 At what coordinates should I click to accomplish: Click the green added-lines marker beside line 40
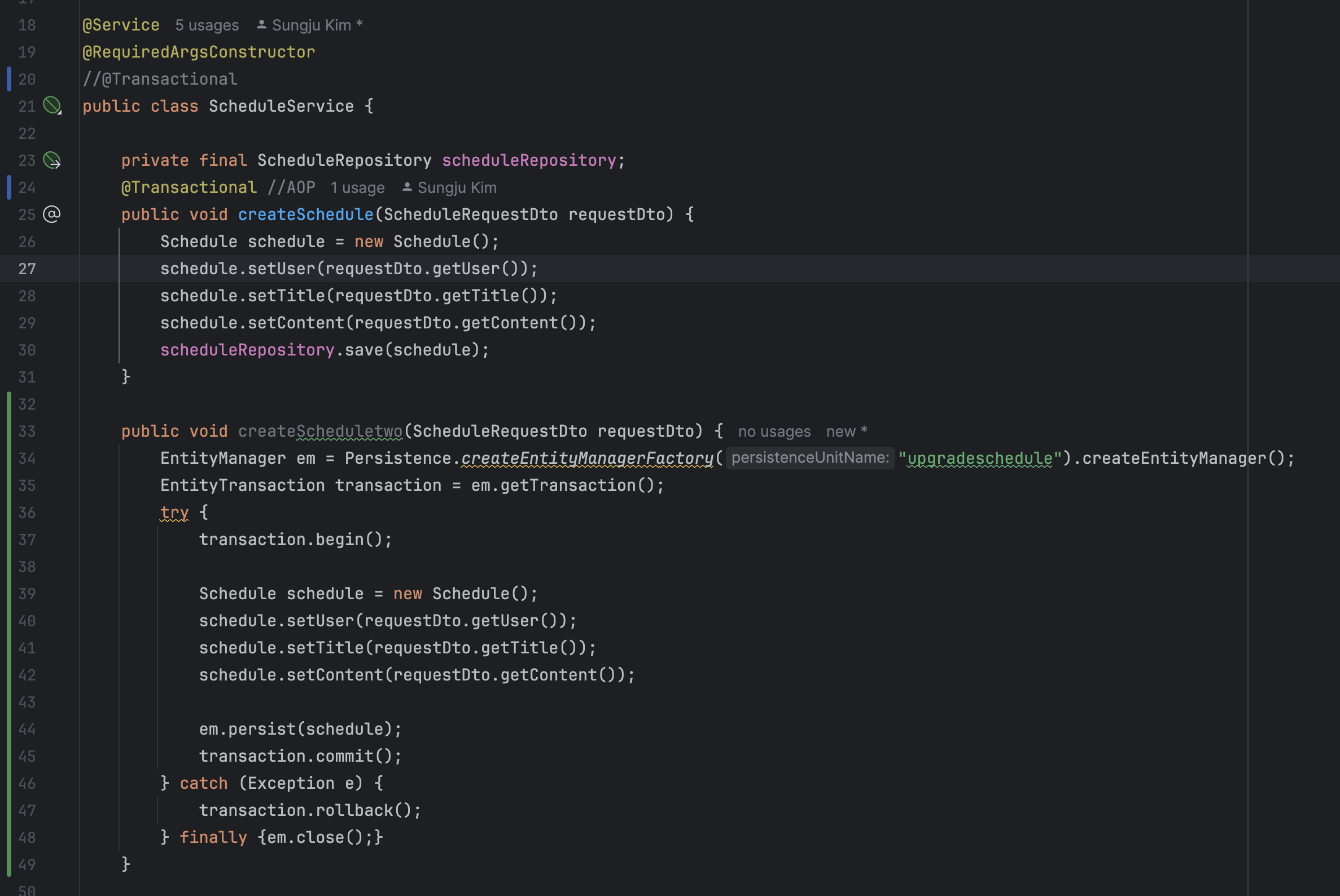[8, 621]
